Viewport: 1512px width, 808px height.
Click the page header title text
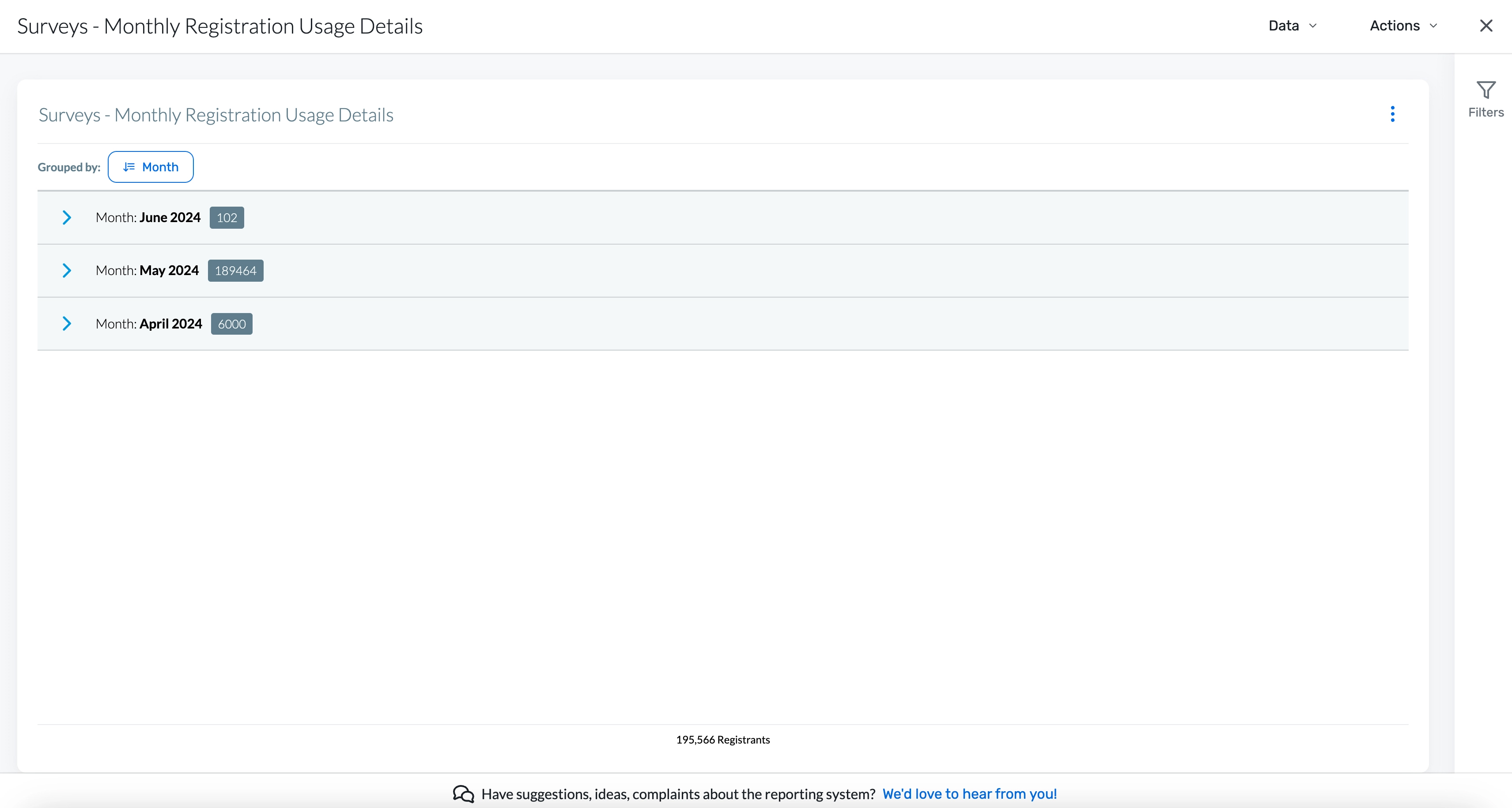click(220, 26)
